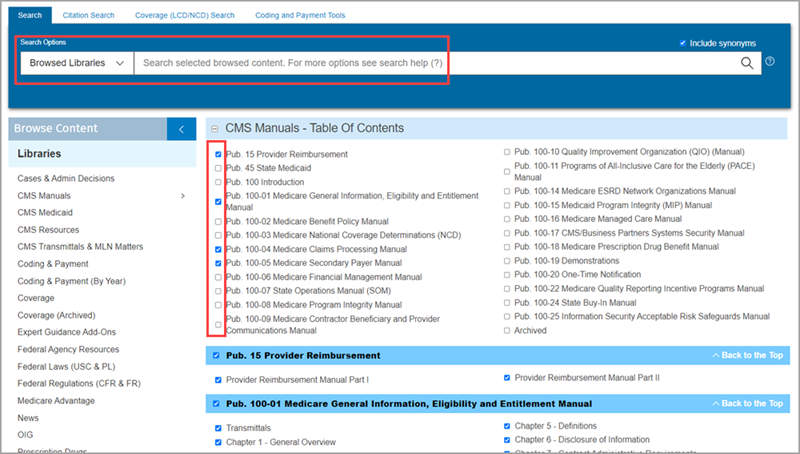Check Pub. 100-15 Medicaid Program Integrity Manual
Viewport: 800px width, 454px height.
coord(507,206)
